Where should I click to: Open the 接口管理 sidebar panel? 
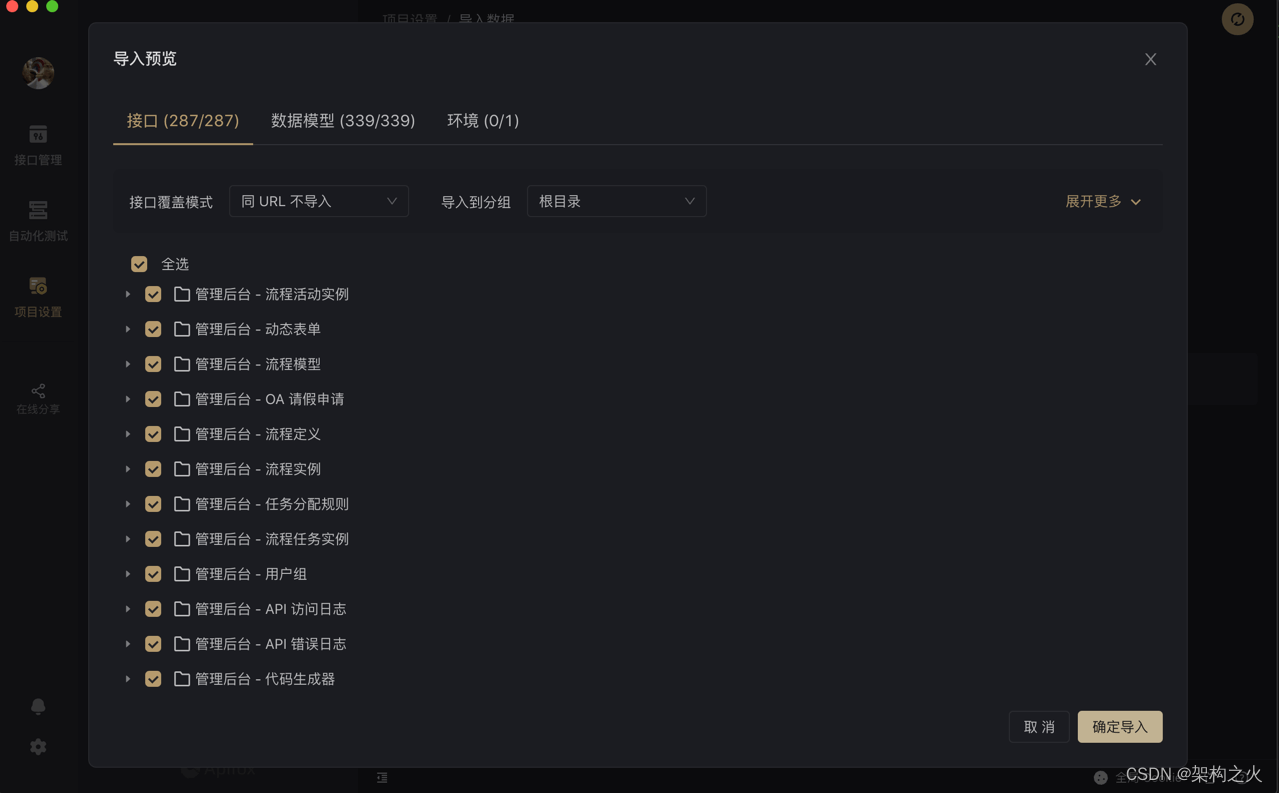(38, 145)
